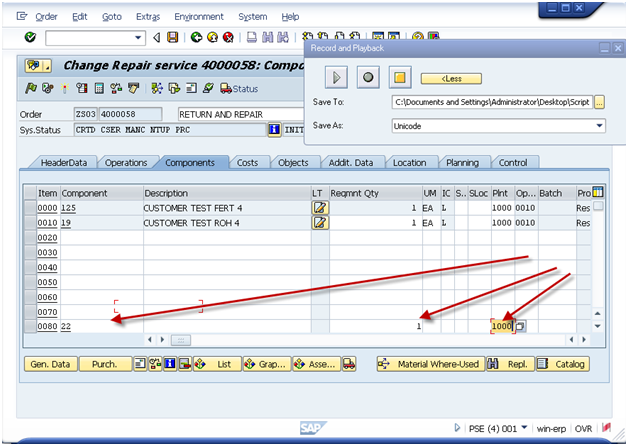Screen dimensions: 628x446
Task: Click the Find binoculars icon
Action: 268,38
